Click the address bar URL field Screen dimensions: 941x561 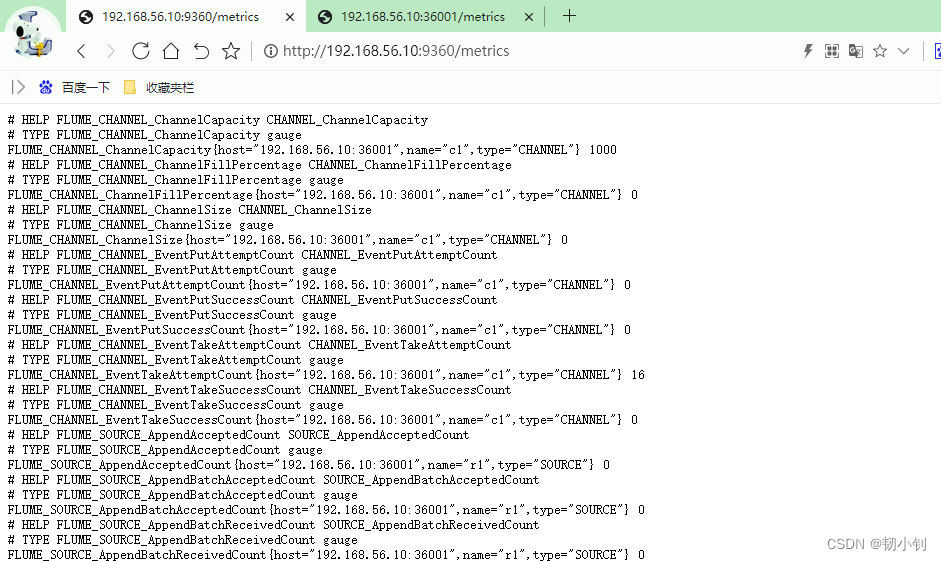pos(396,51)
